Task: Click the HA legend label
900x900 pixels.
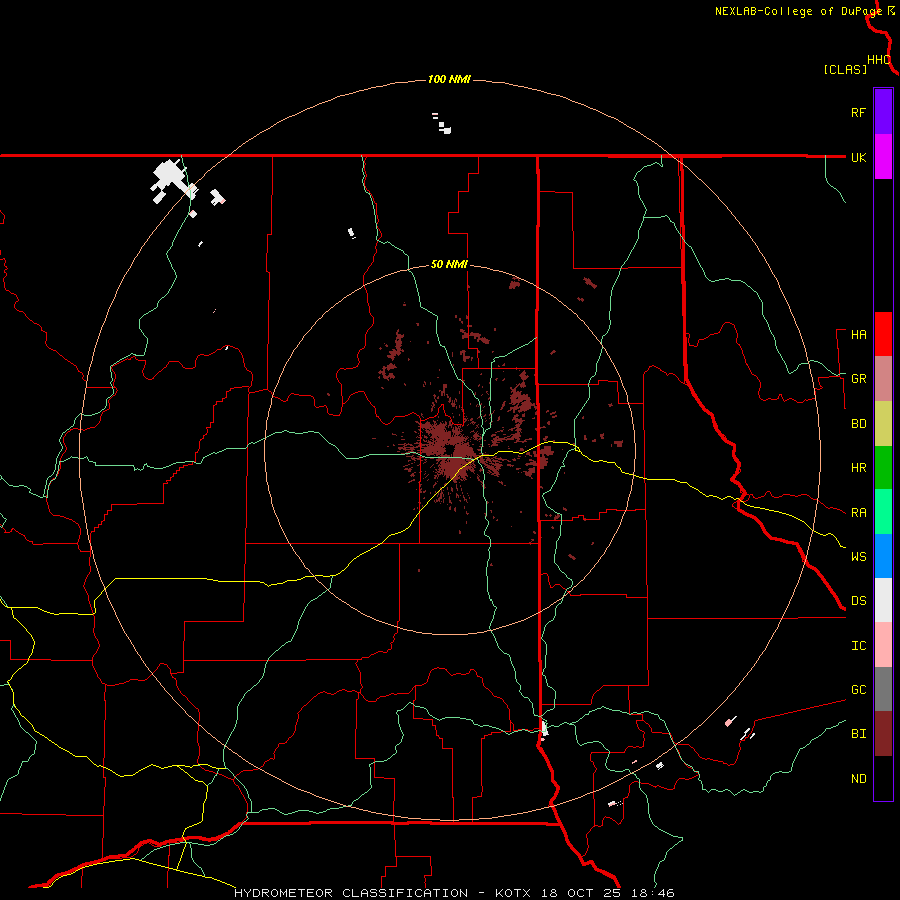Action: click(x=858, y=335)
